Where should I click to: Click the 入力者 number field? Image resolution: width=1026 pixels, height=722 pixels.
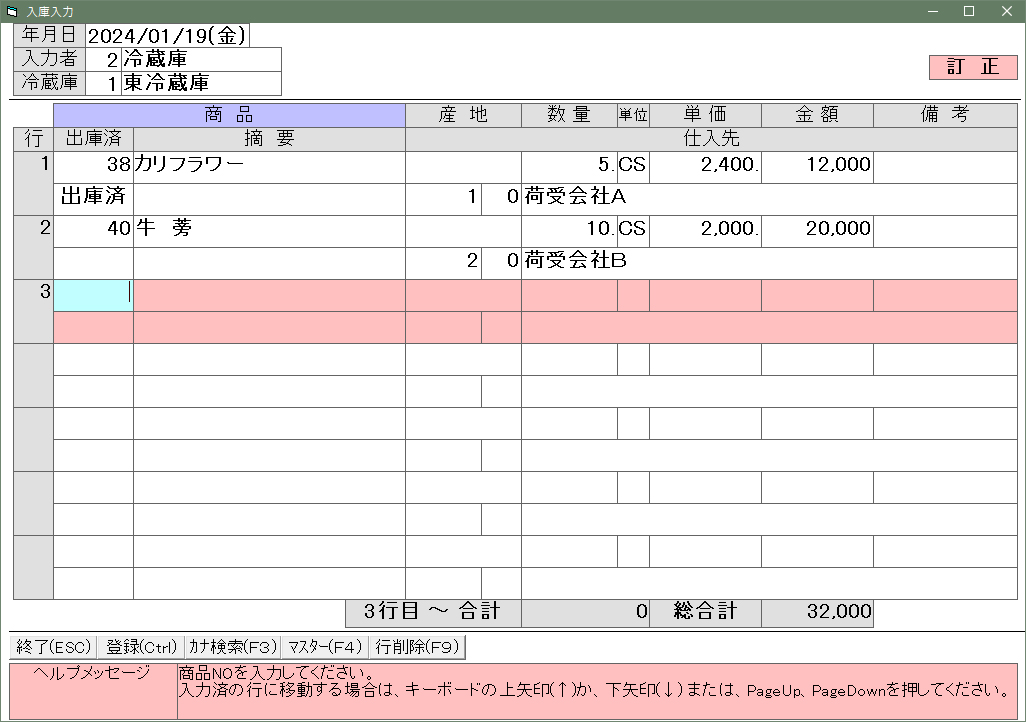[x=103, y=59]
